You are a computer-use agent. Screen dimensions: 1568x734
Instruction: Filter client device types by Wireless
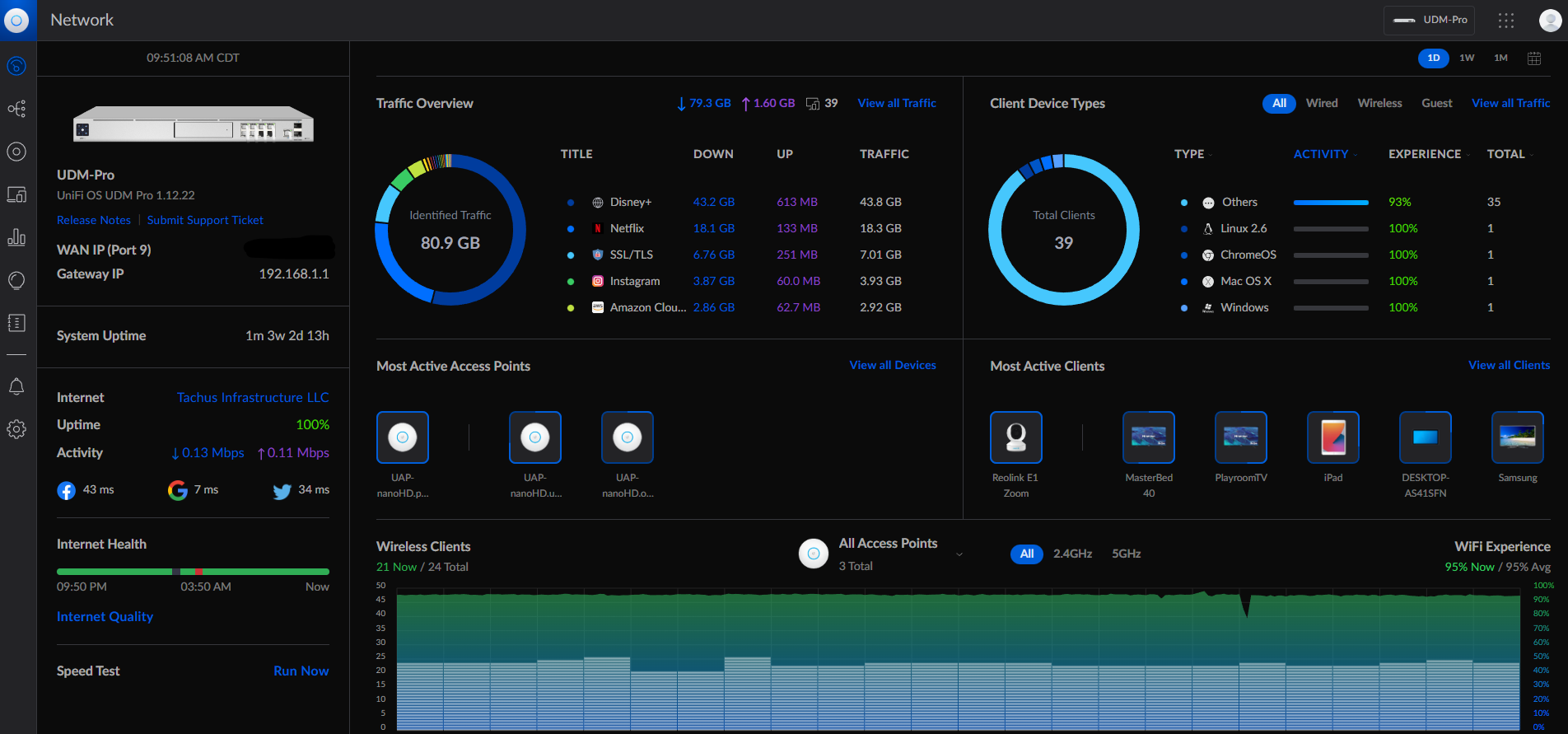click(1379, 103)
